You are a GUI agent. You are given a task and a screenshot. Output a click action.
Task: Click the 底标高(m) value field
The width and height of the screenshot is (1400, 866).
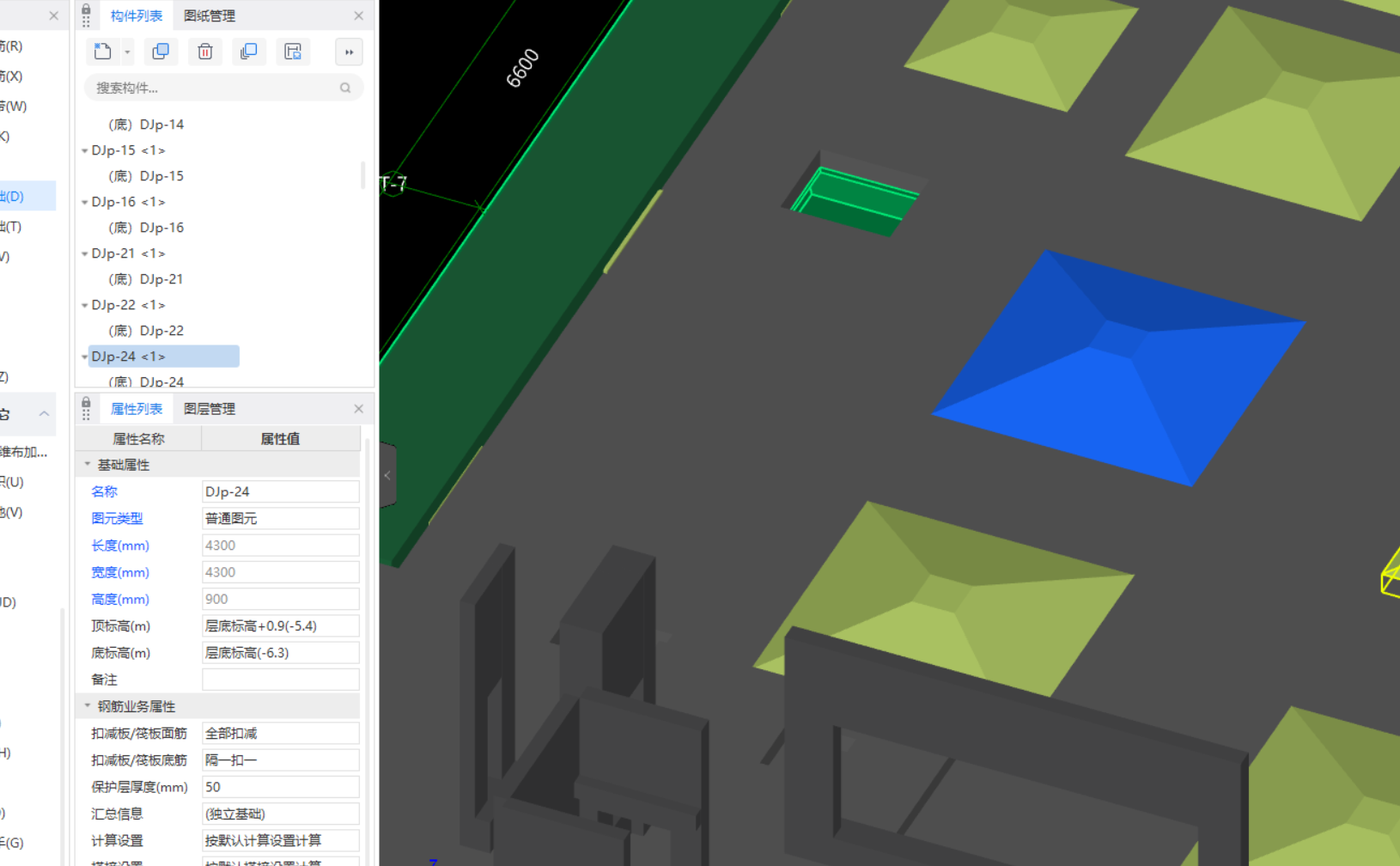[281, 653]
